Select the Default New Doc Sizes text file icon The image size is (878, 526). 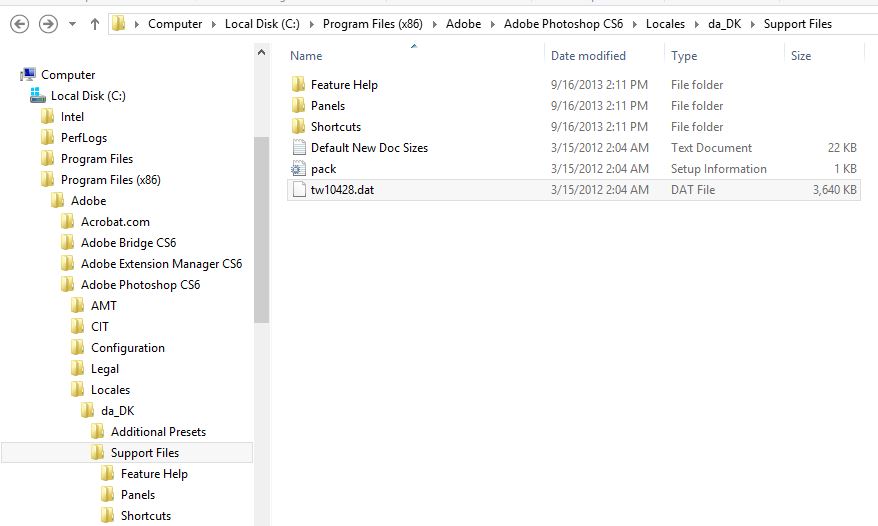pos(299,147)
